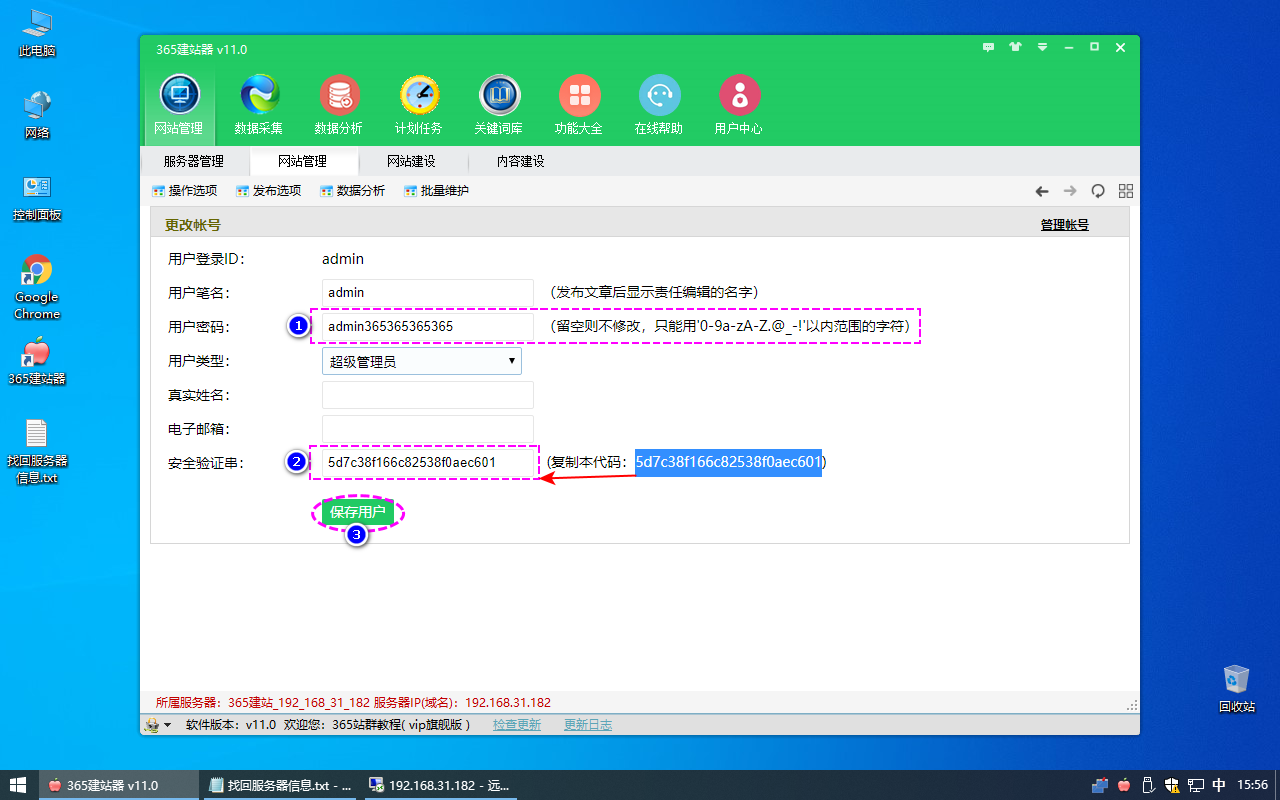
Task: Open 此电脑 desktop icon
Action: click(37, 33)
